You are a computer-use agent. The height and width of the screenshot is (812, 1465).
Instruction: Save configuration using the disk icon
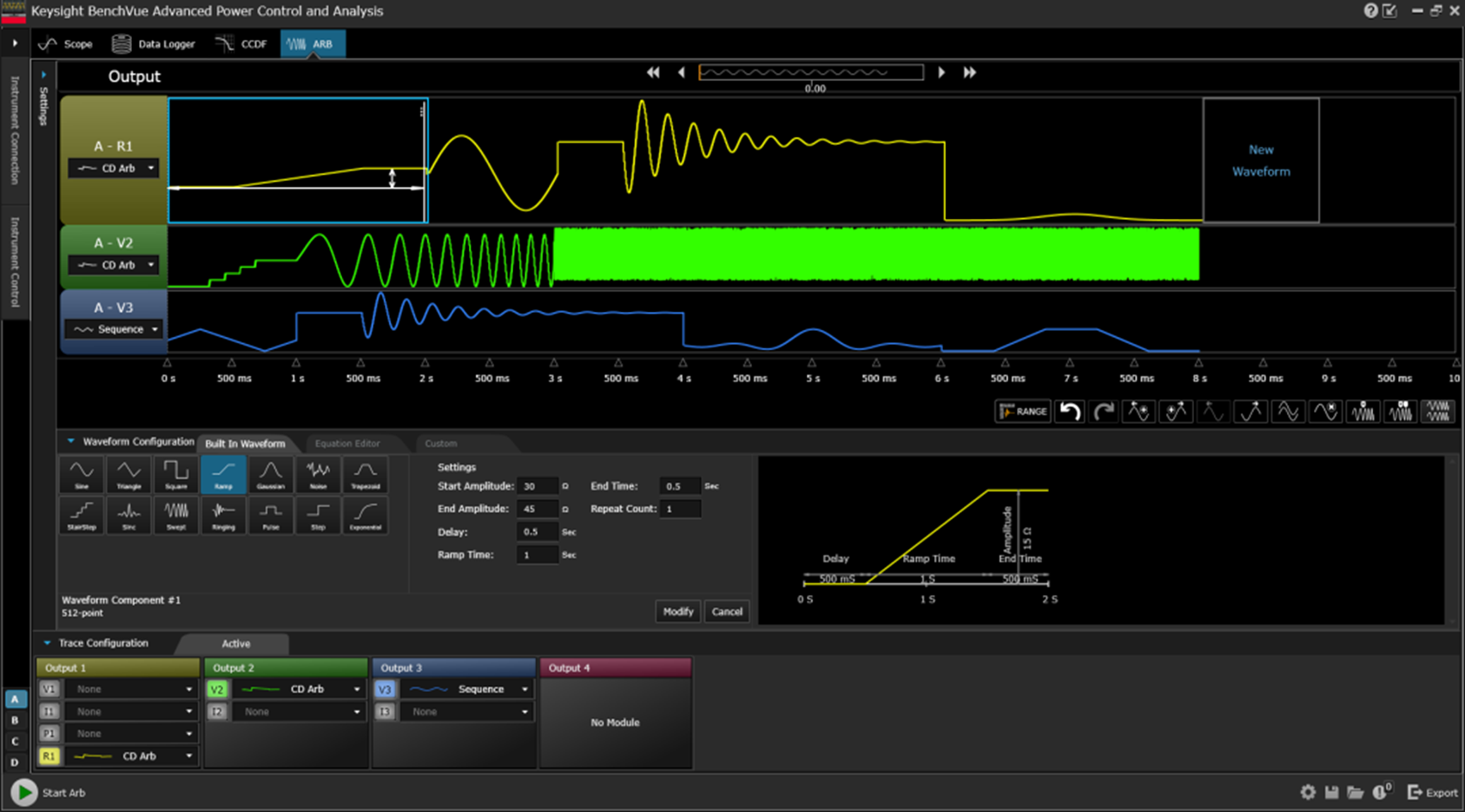tap(1331, 792)
